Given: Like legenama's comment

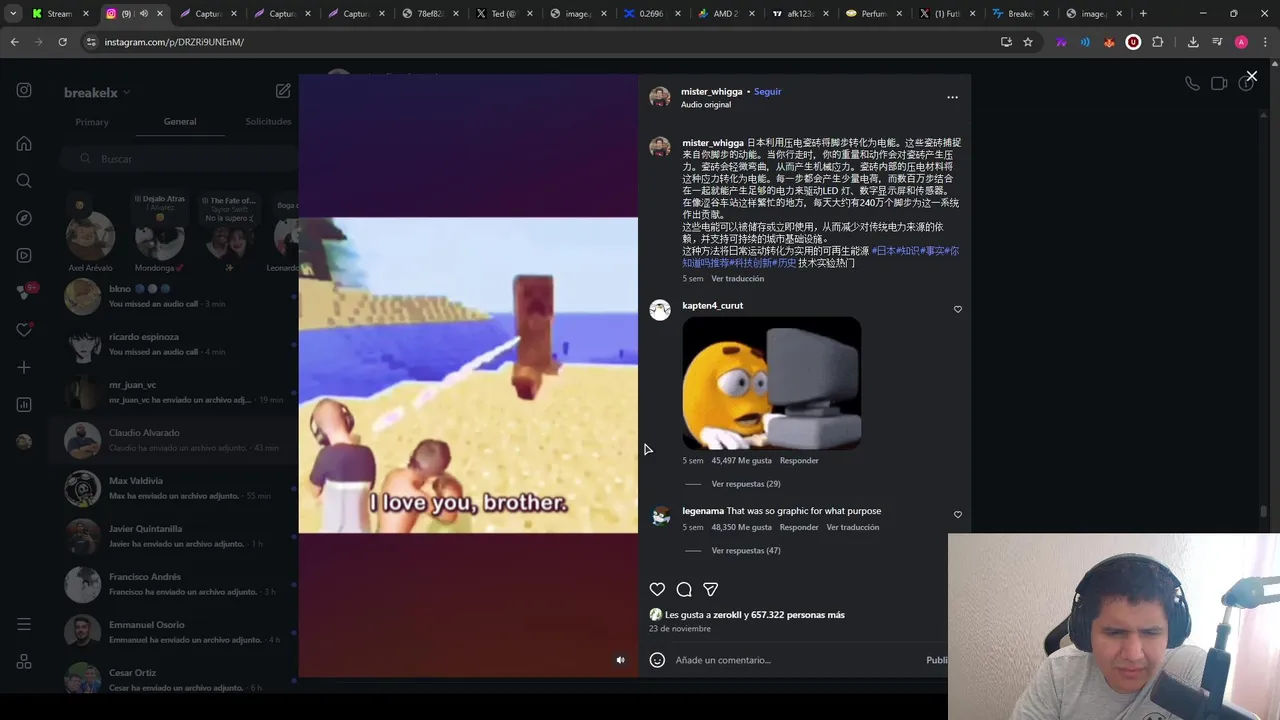Looking at the screenshot, I should 958,515.
